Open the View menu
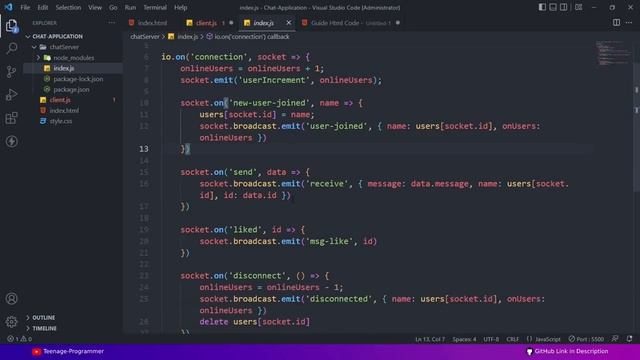This screenshot has height=360, width=640. (95, 7)
